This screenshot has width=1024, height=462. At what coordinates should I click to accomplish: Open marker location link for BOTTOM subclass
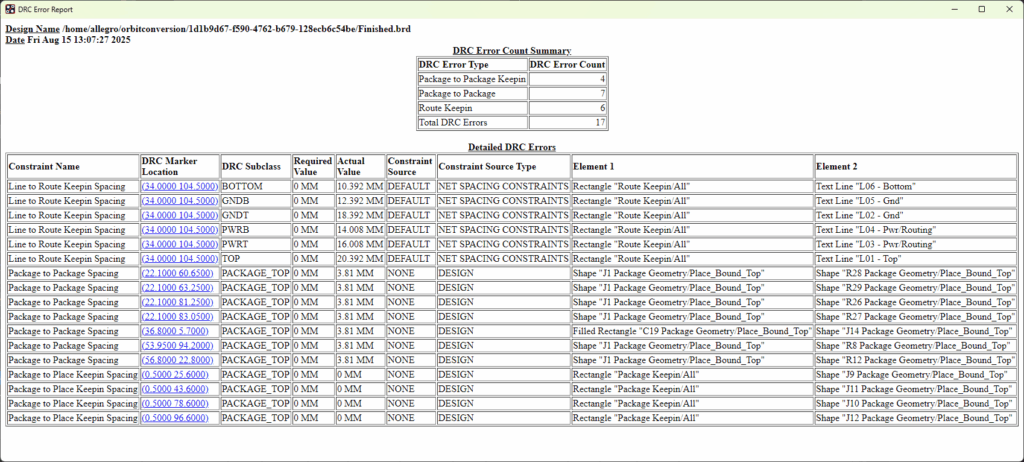point(180,186)
